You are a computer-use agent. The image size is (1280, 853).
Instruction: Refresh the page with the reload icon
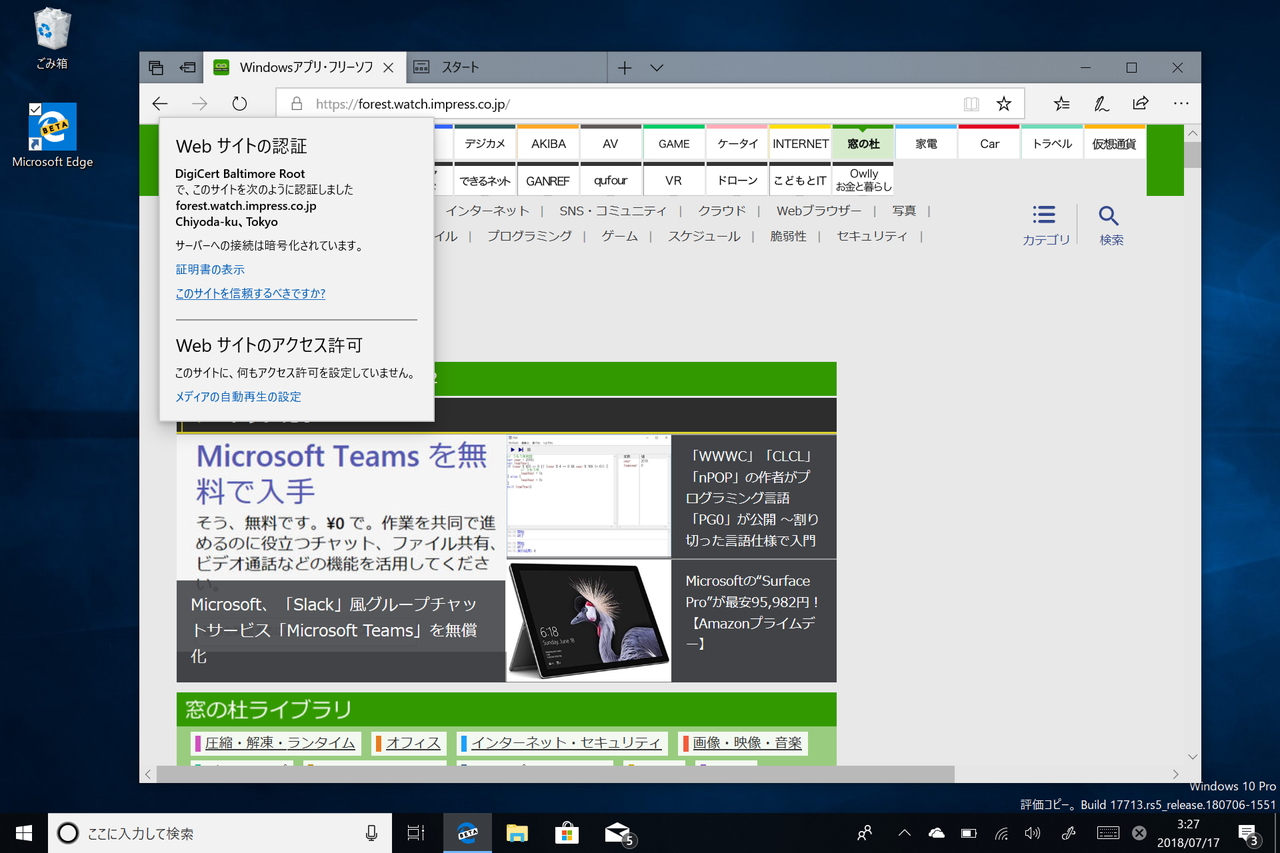239,103
